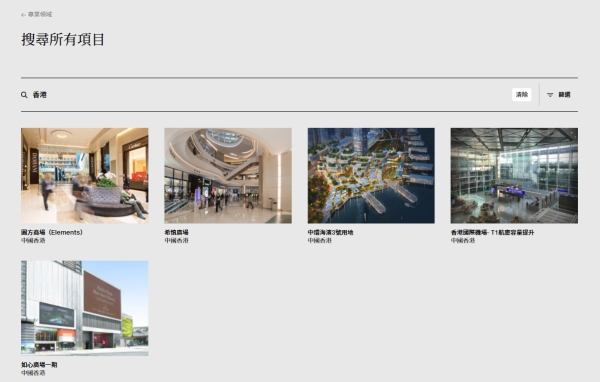Open the 如心廣場一期 building thumbnail
The width and height of the screenshot is (600, 382).
pyautogui.click(x=85, y=308)
